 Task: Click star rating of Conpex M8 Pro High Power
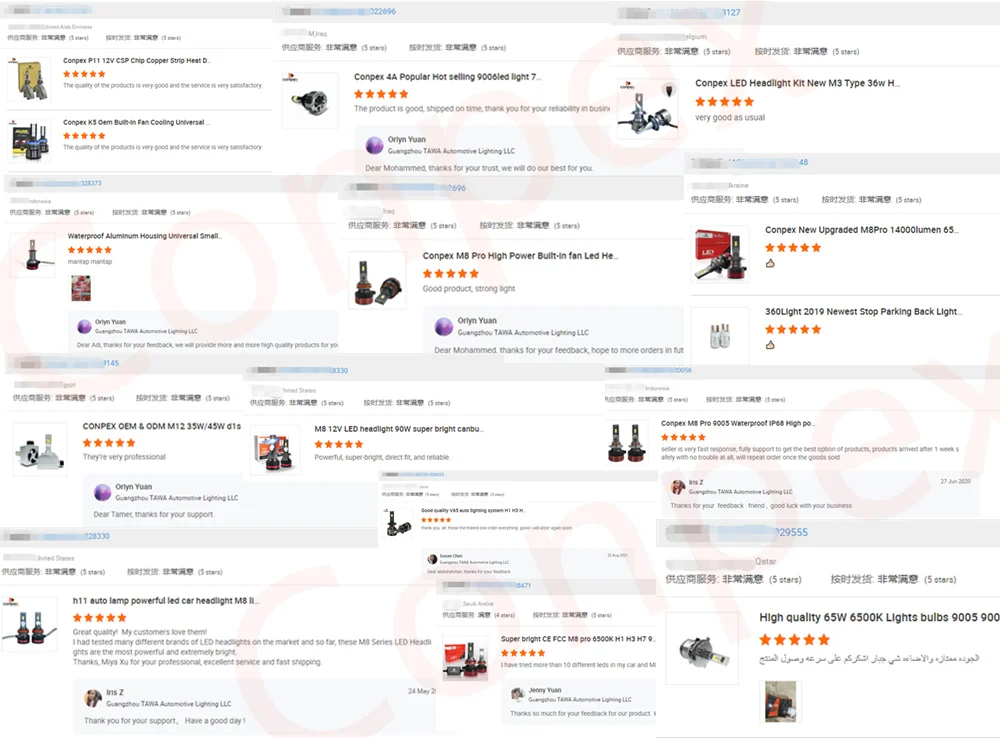(451, 274)
